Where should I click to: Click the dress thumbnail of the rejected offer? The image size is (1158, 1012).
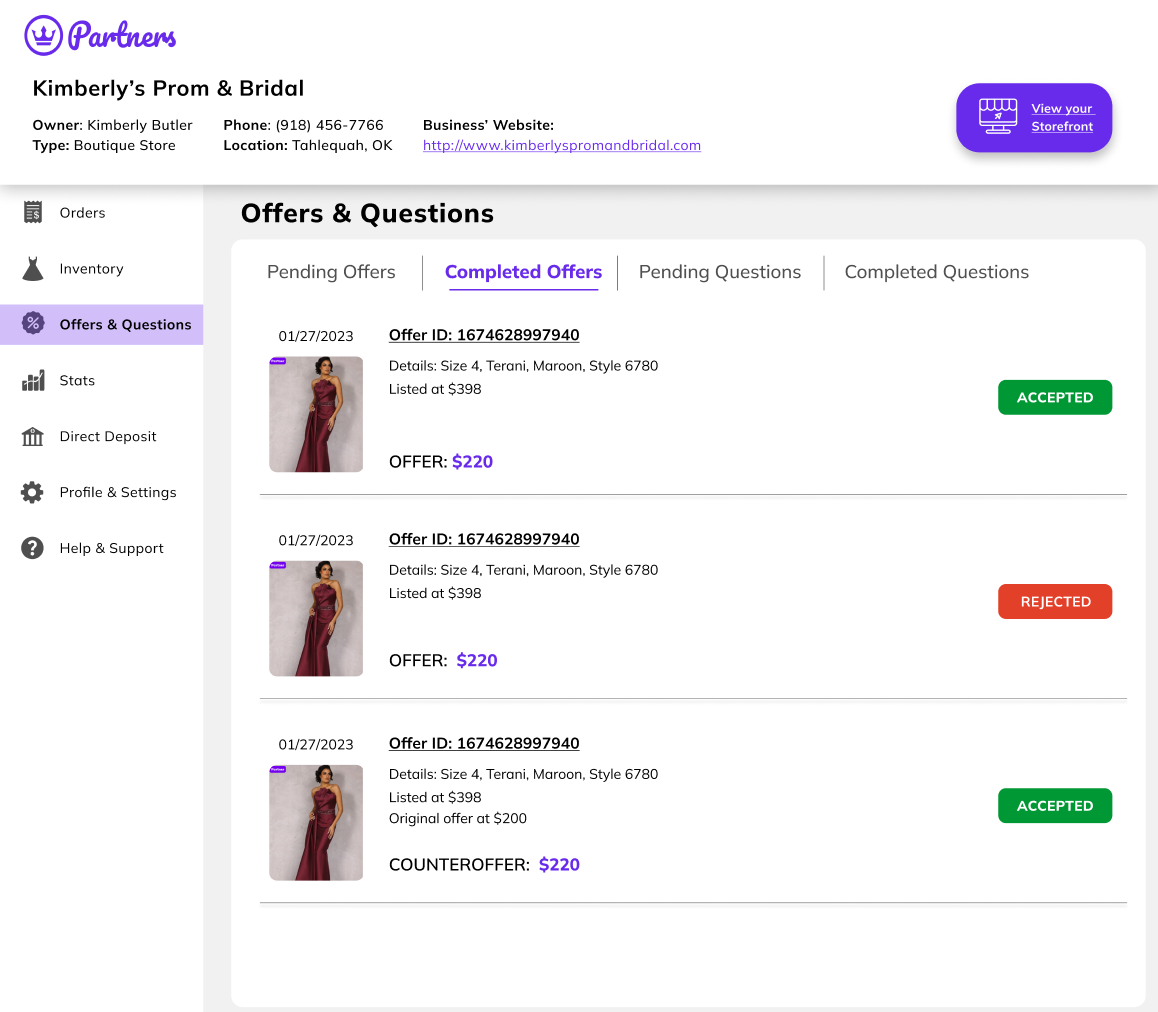316,618
